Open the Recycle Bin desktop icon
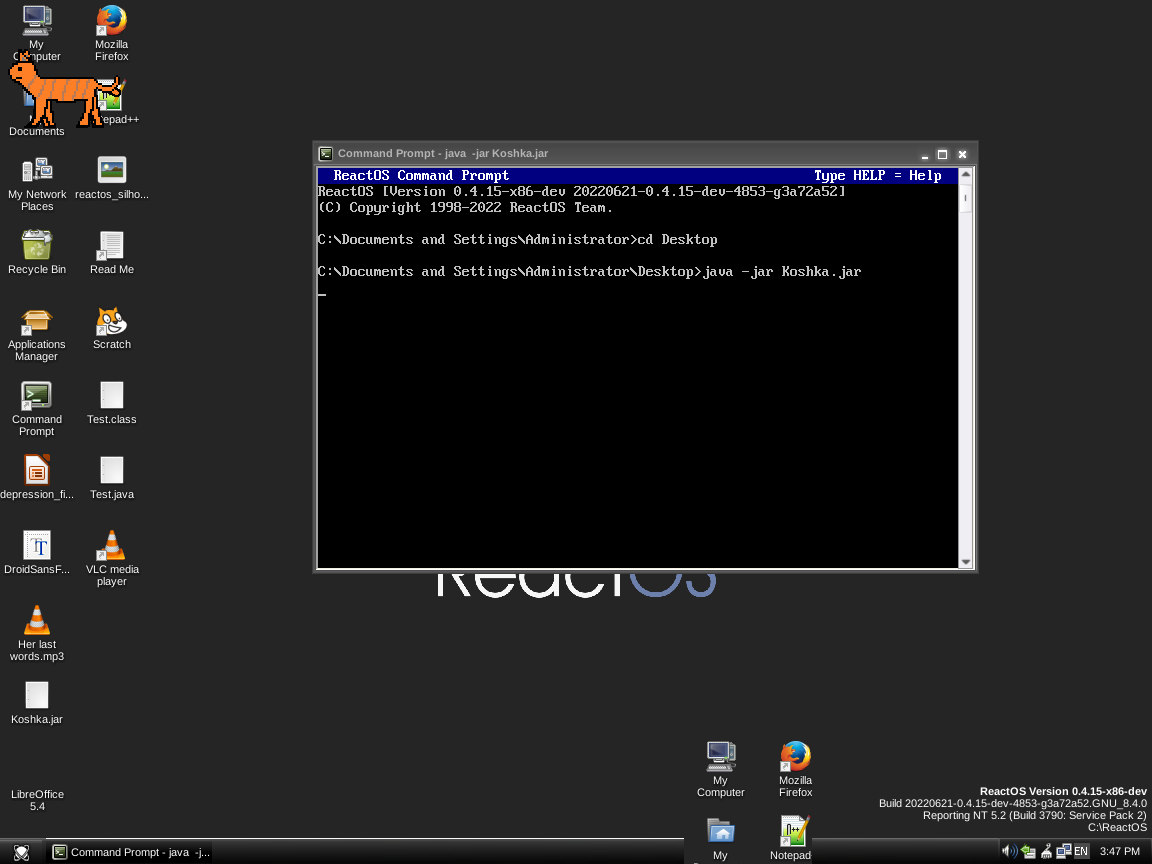The width and height of the screenshot is (1152, 864). [x=37, y=246]
